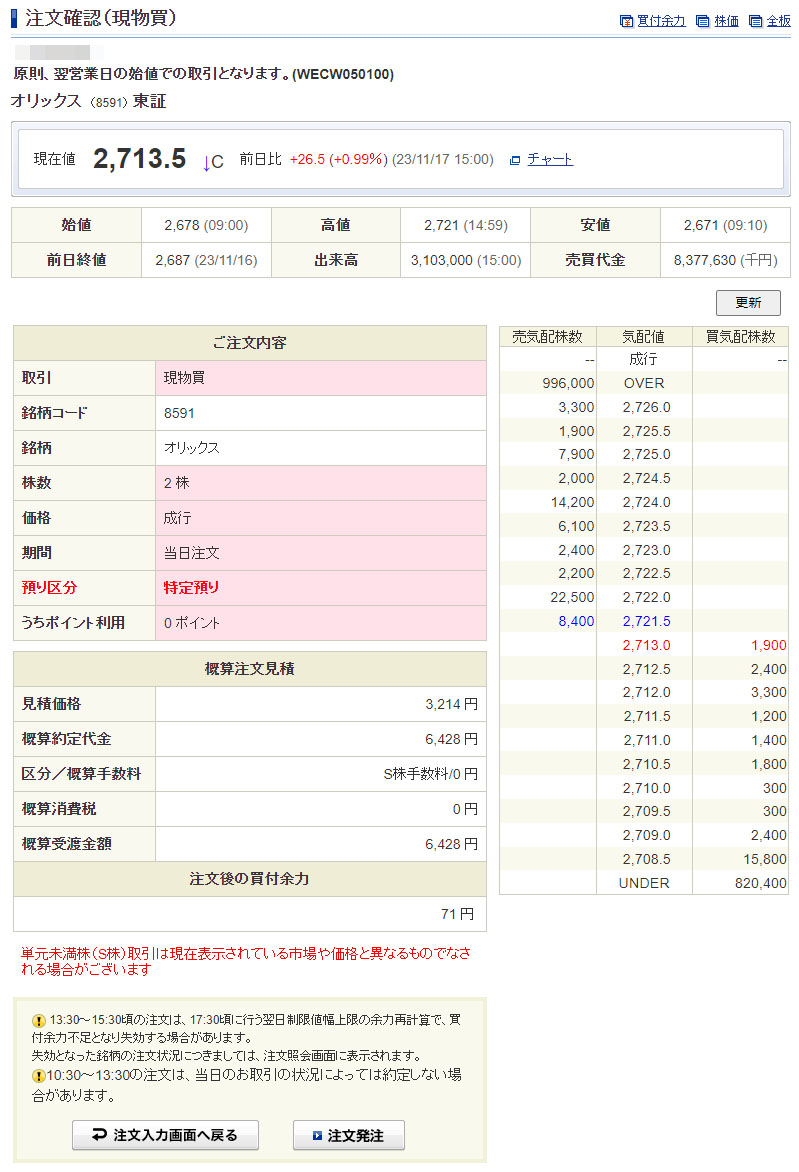Click the warning icon beside 13:30～15:30 notice

39,1021
